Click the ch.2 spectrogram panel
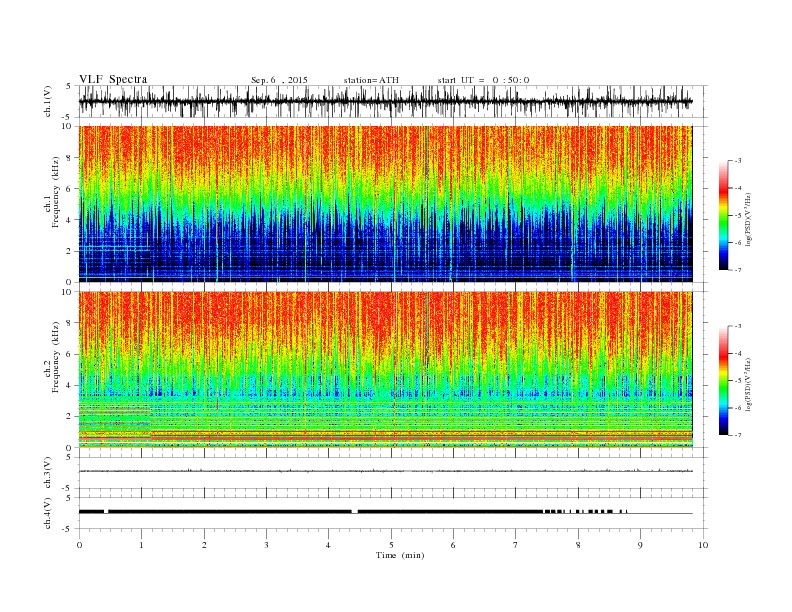Viewport: 792px width, 612px height. [385, 370]
